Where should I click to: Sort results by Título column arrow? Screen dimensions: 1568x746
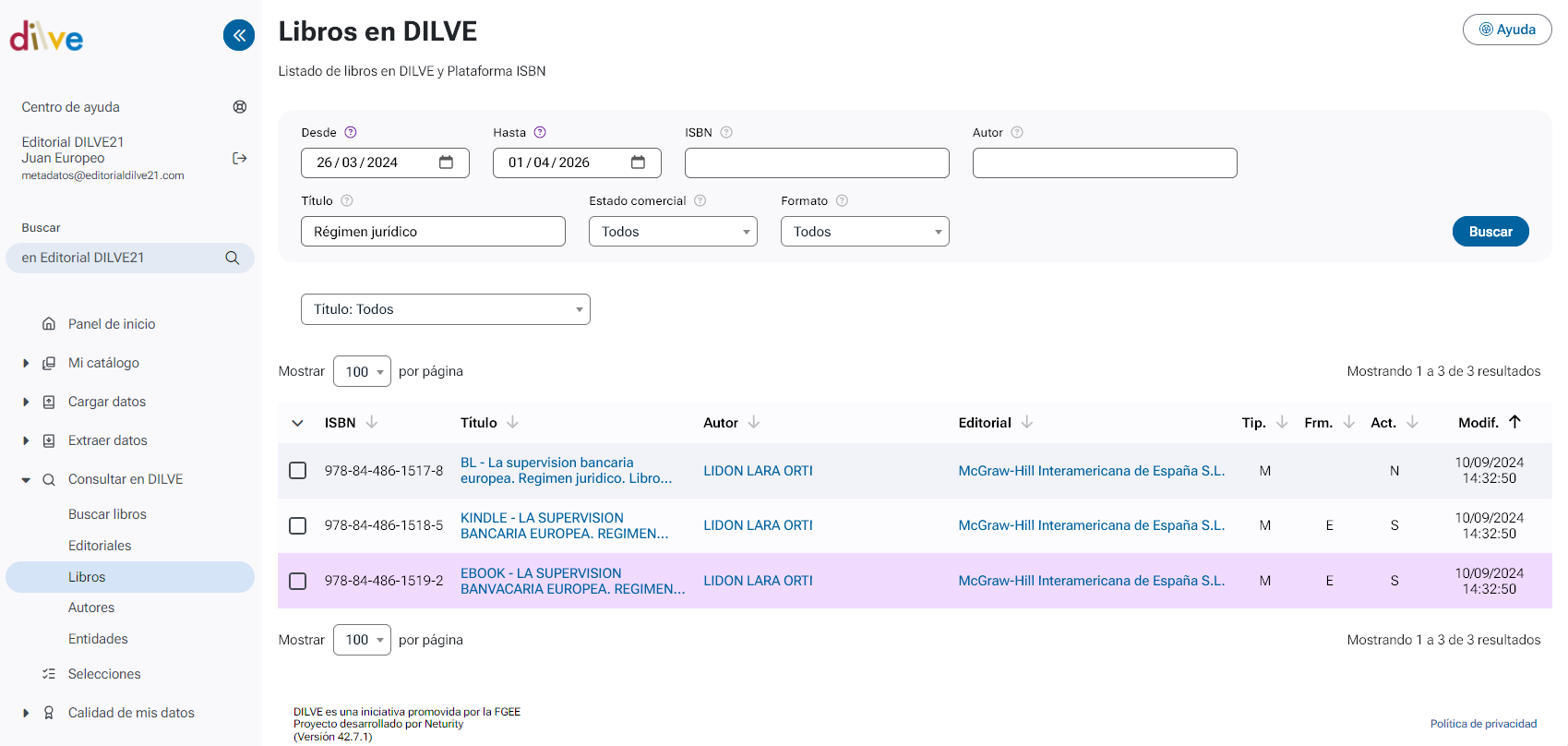[x=513, y=423]
